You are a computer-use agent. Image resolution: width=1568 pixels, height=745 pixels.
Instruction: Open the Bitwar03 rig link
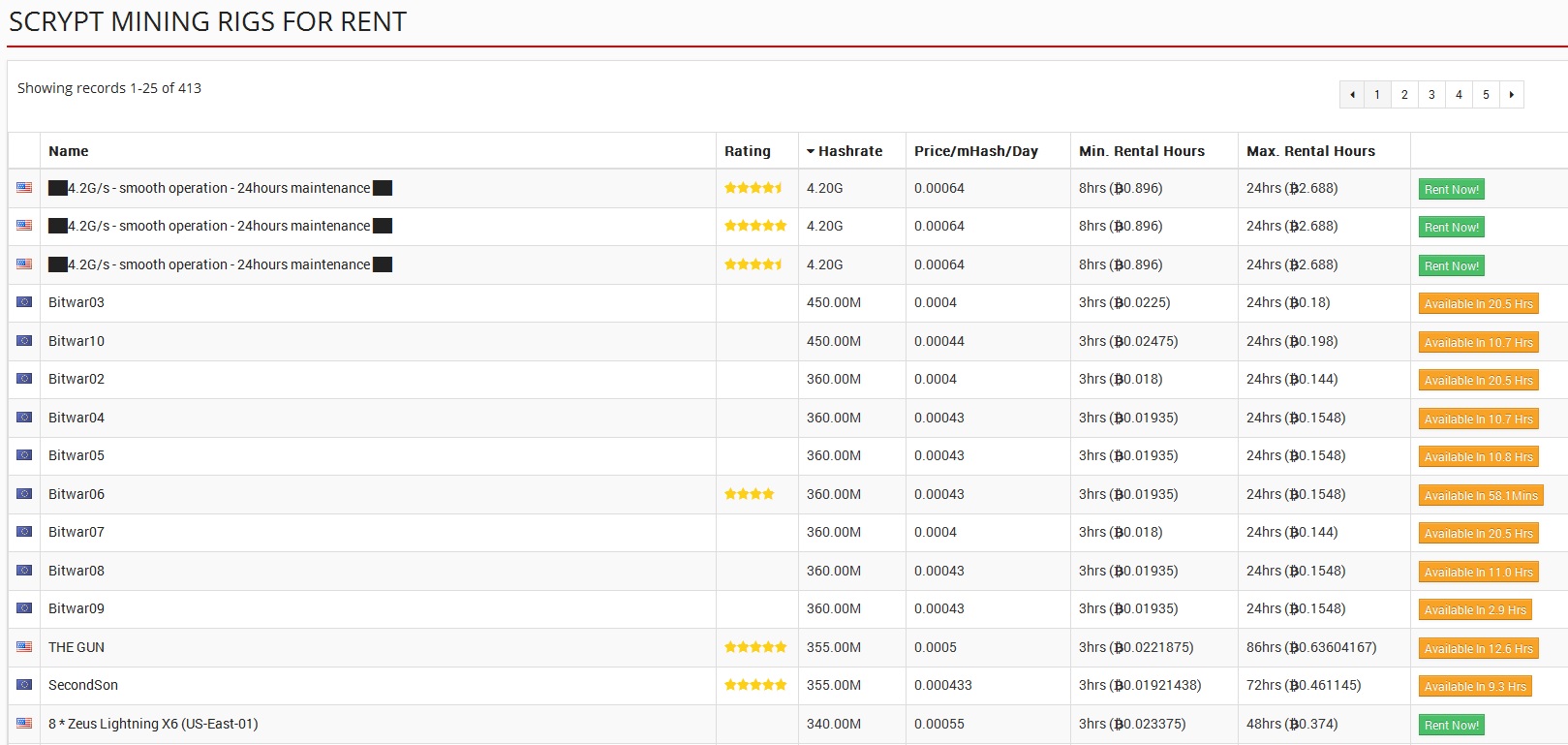click(x=77, y=302)
